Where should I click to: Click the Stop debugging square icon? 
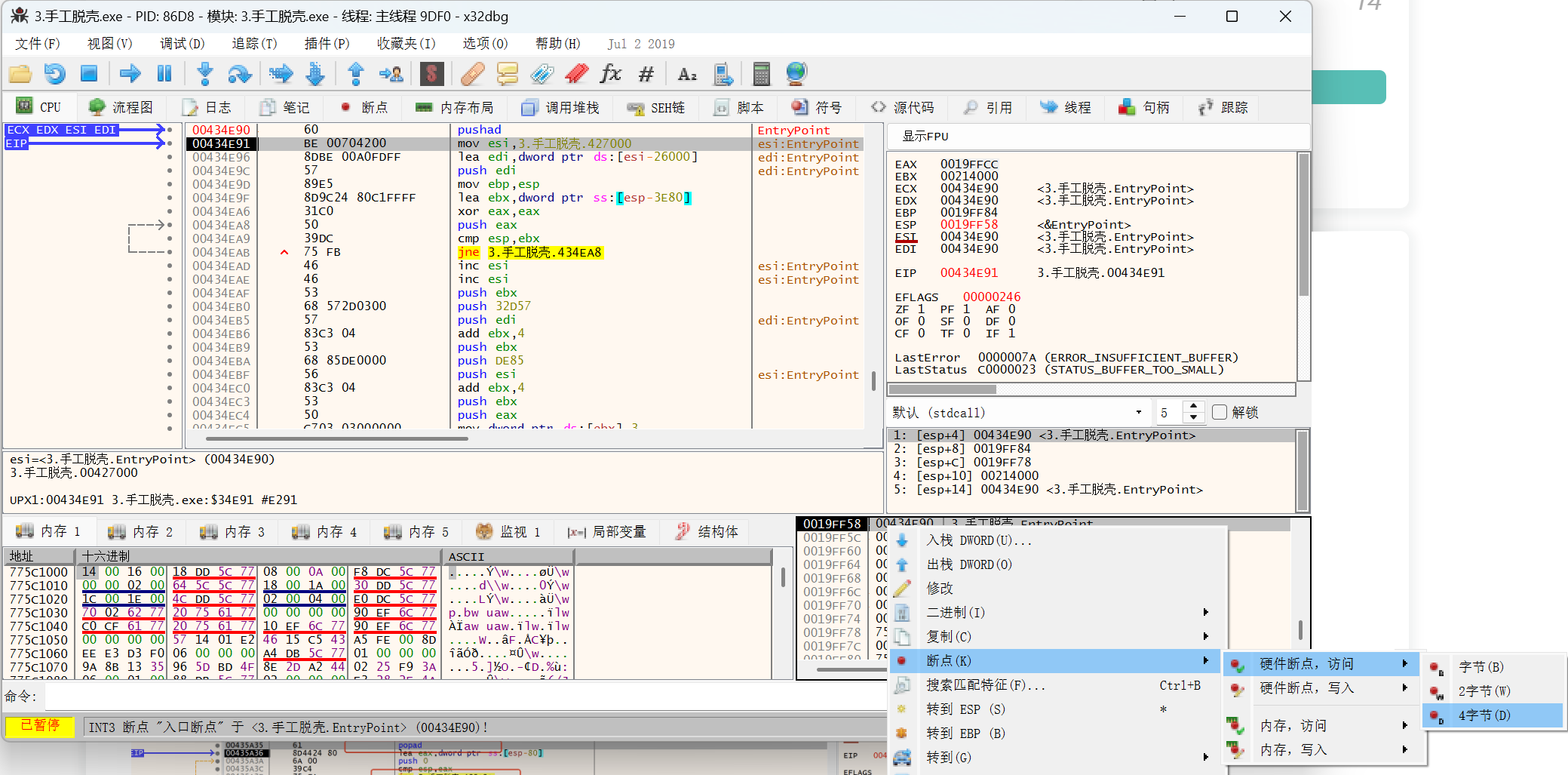tap(89, 74)
